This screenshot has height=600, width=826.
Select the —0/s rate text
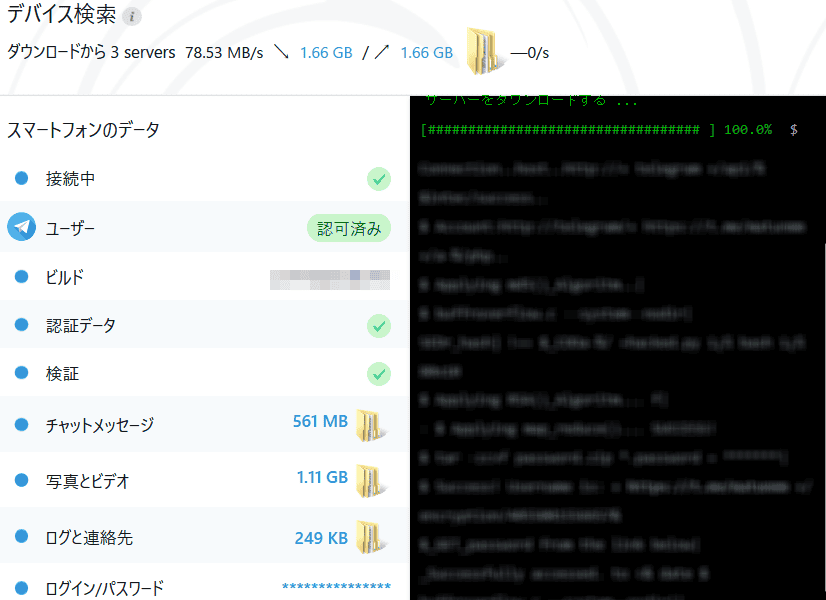pyautogui.click(x=529, y=53)
